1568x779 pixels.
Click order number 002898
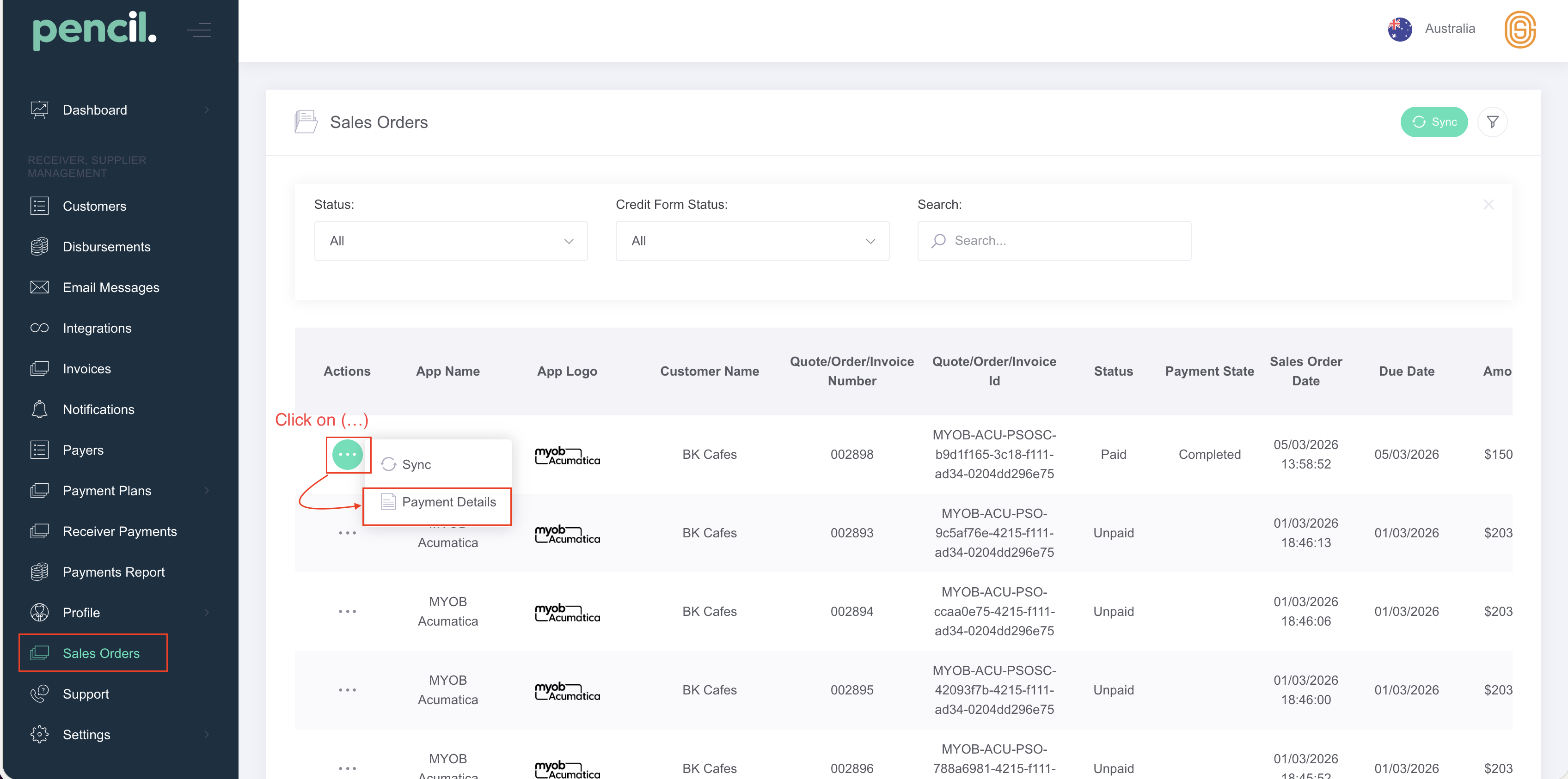851,455
